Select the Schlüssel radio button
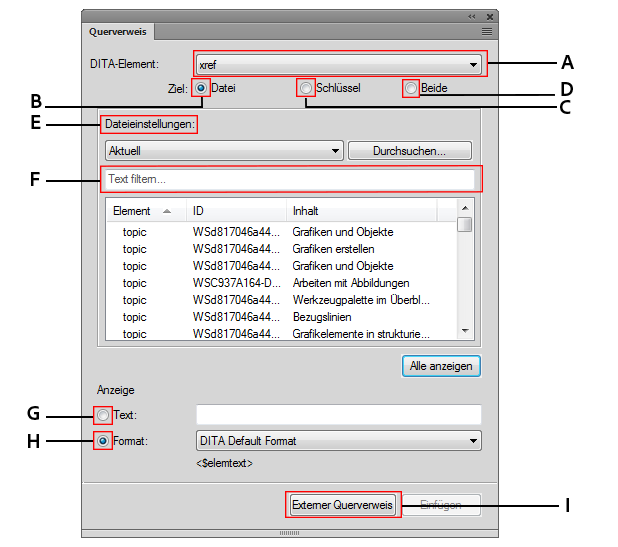The height and width of the screenshot is (547, 618). [306, 88]
